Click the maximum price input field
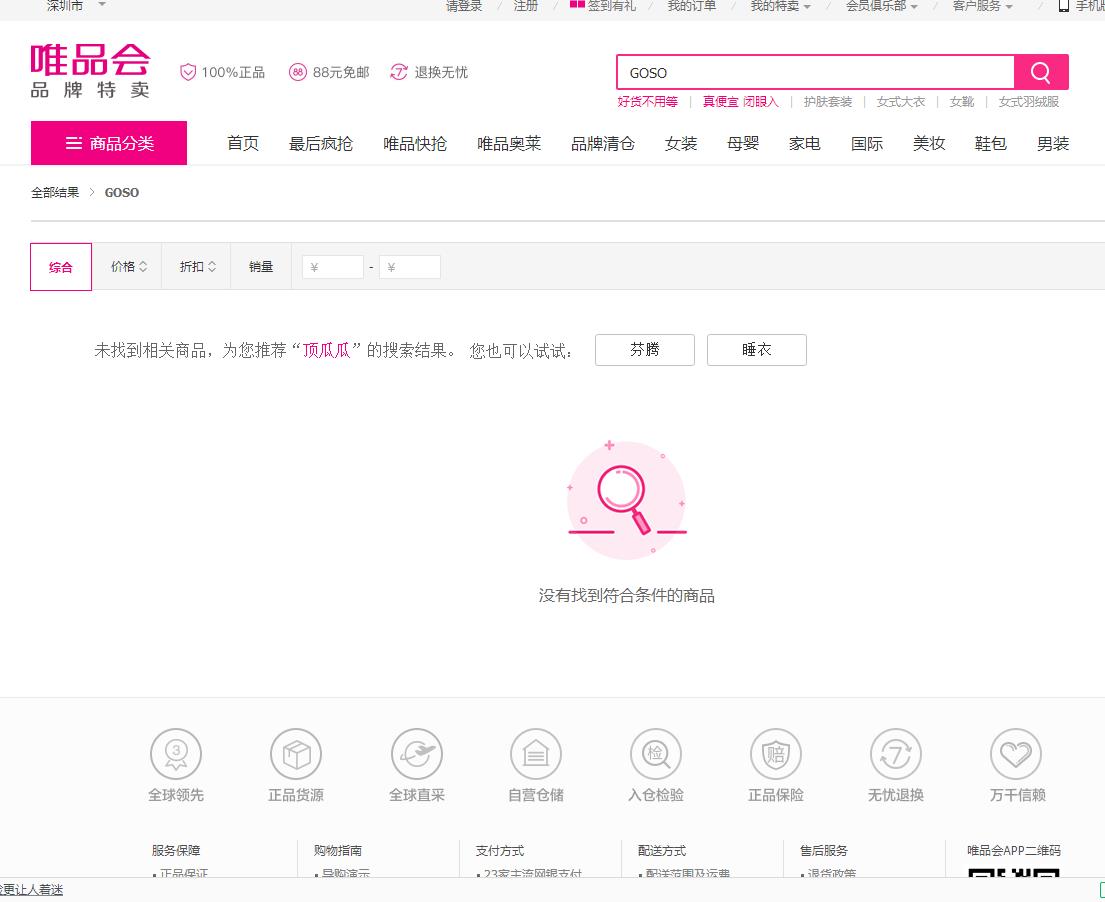Screen dimensions: 1105x902 [409, 267]
